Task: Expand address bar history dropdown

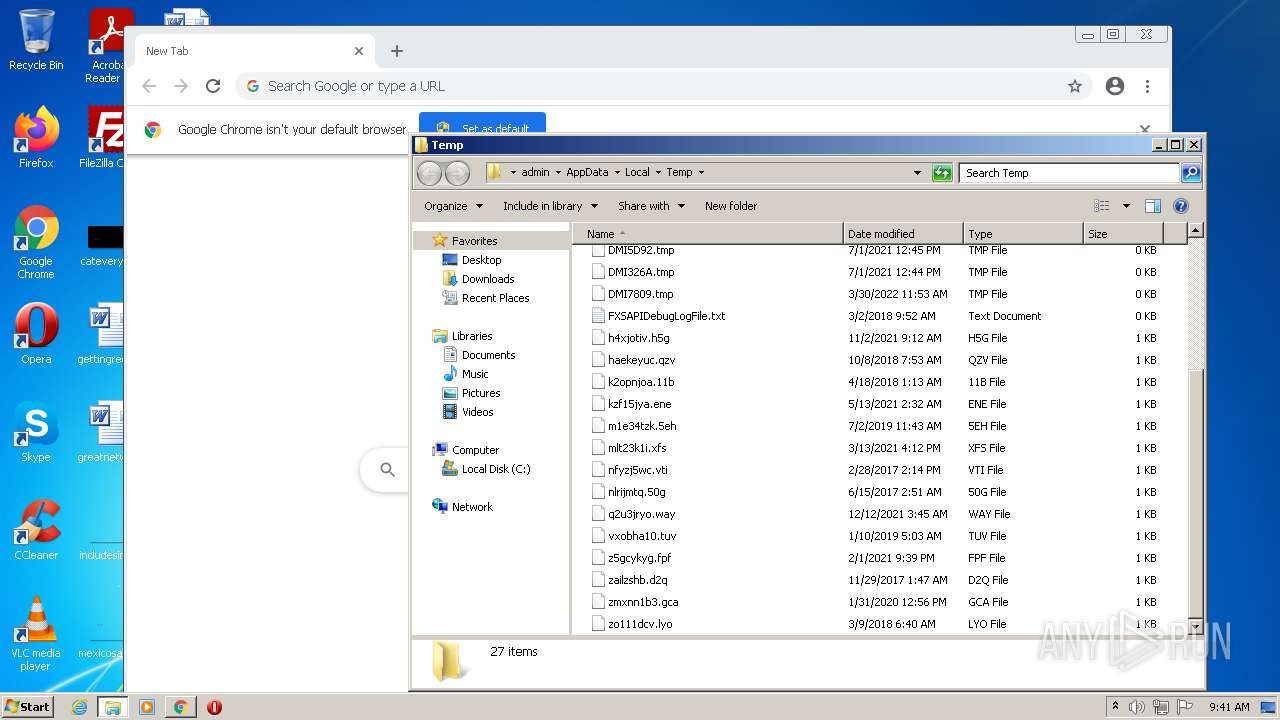Action: (917, 173)
